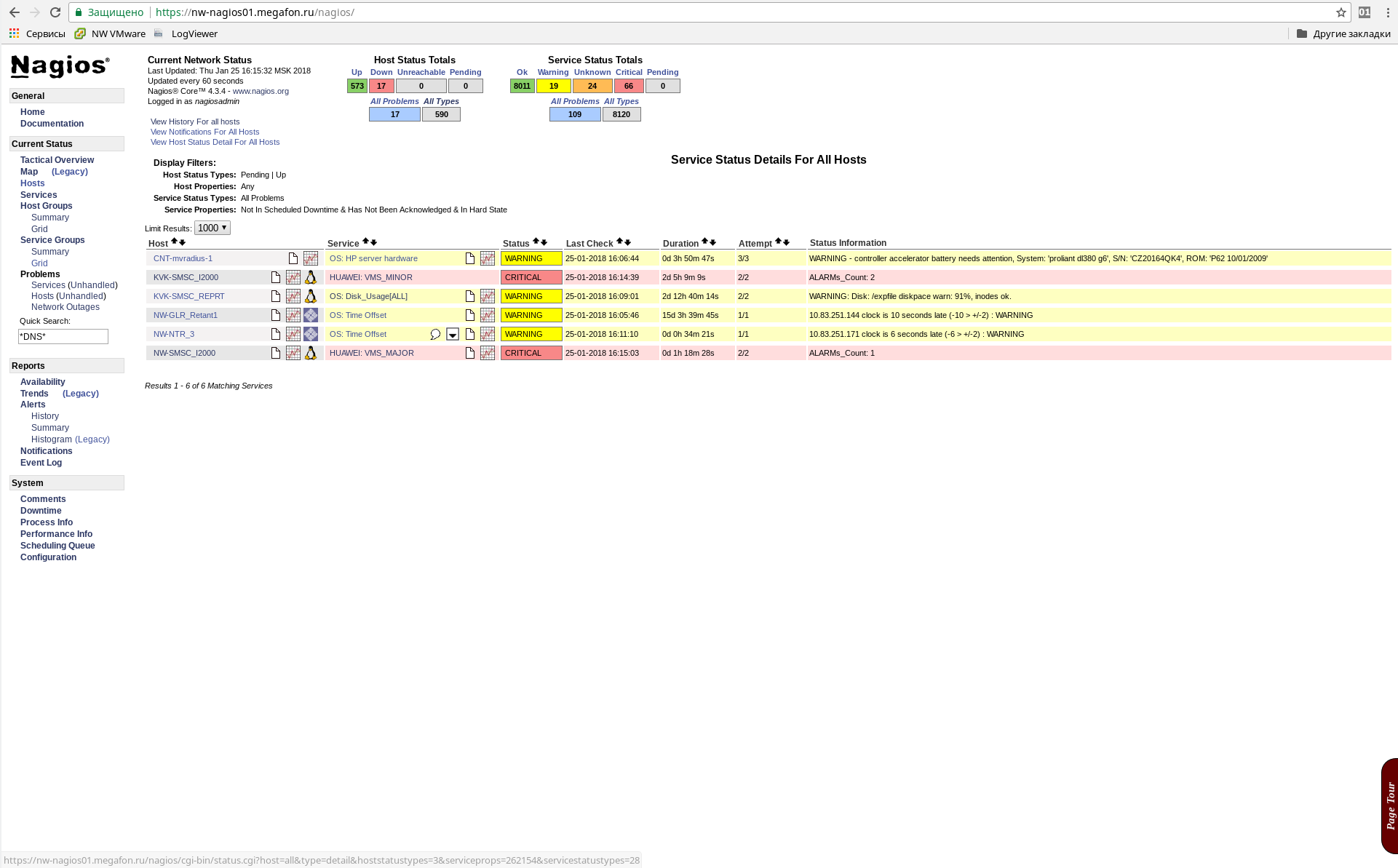The image size is (1398, 868).
Task: Open performance graph for CNT-mvradius-1 host
Action: [311, 258]
